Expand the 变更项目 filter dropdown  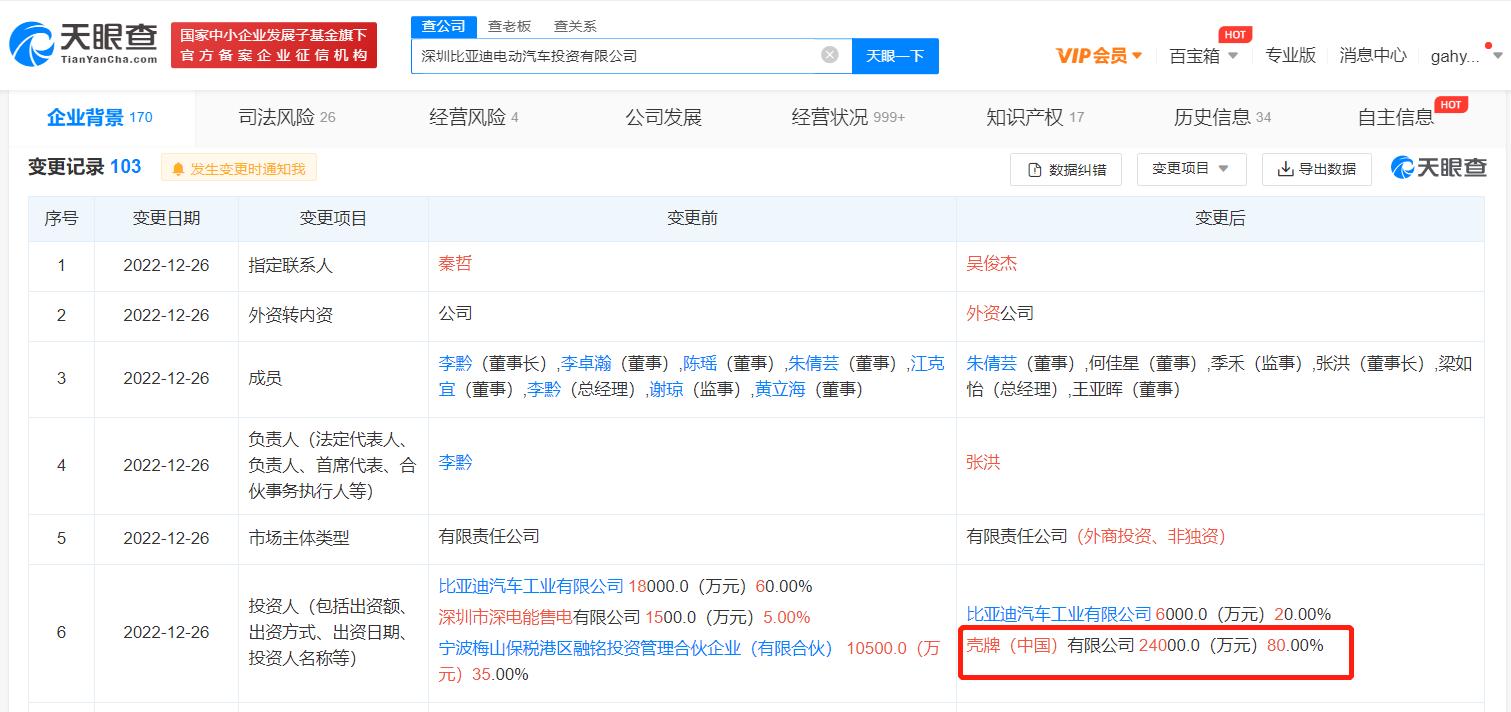point(1191,169)
